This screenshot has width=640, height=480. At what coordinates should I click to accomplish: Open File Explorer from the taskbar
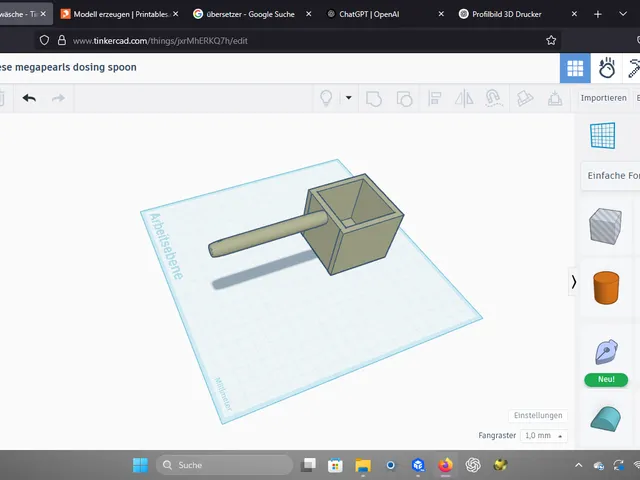[x=363, y=465]
